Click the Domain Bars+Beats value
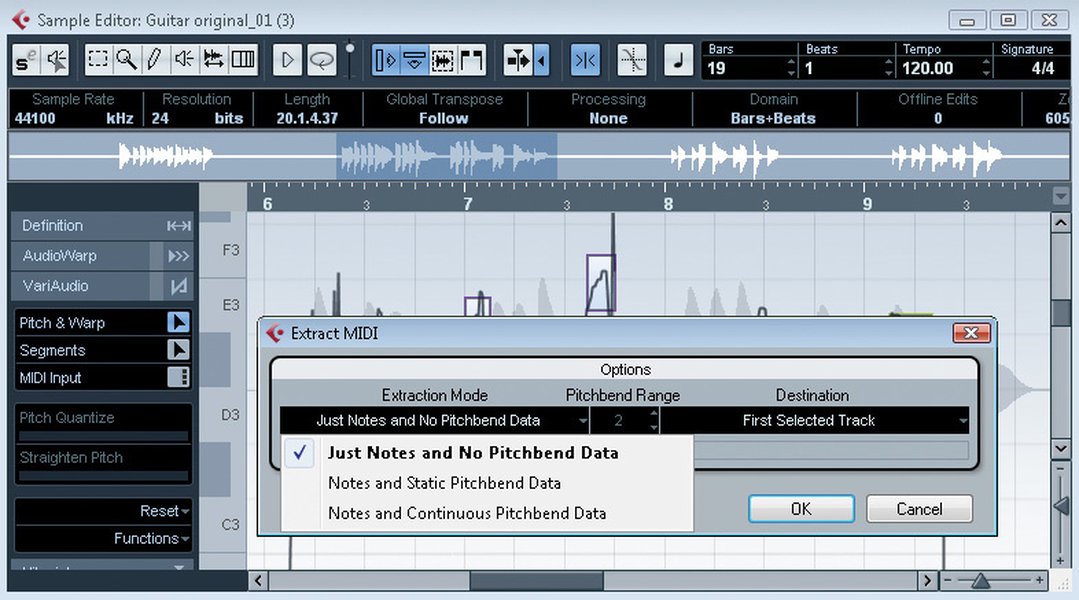Viewport: 1079px width, 600px height. coord(773,118)
